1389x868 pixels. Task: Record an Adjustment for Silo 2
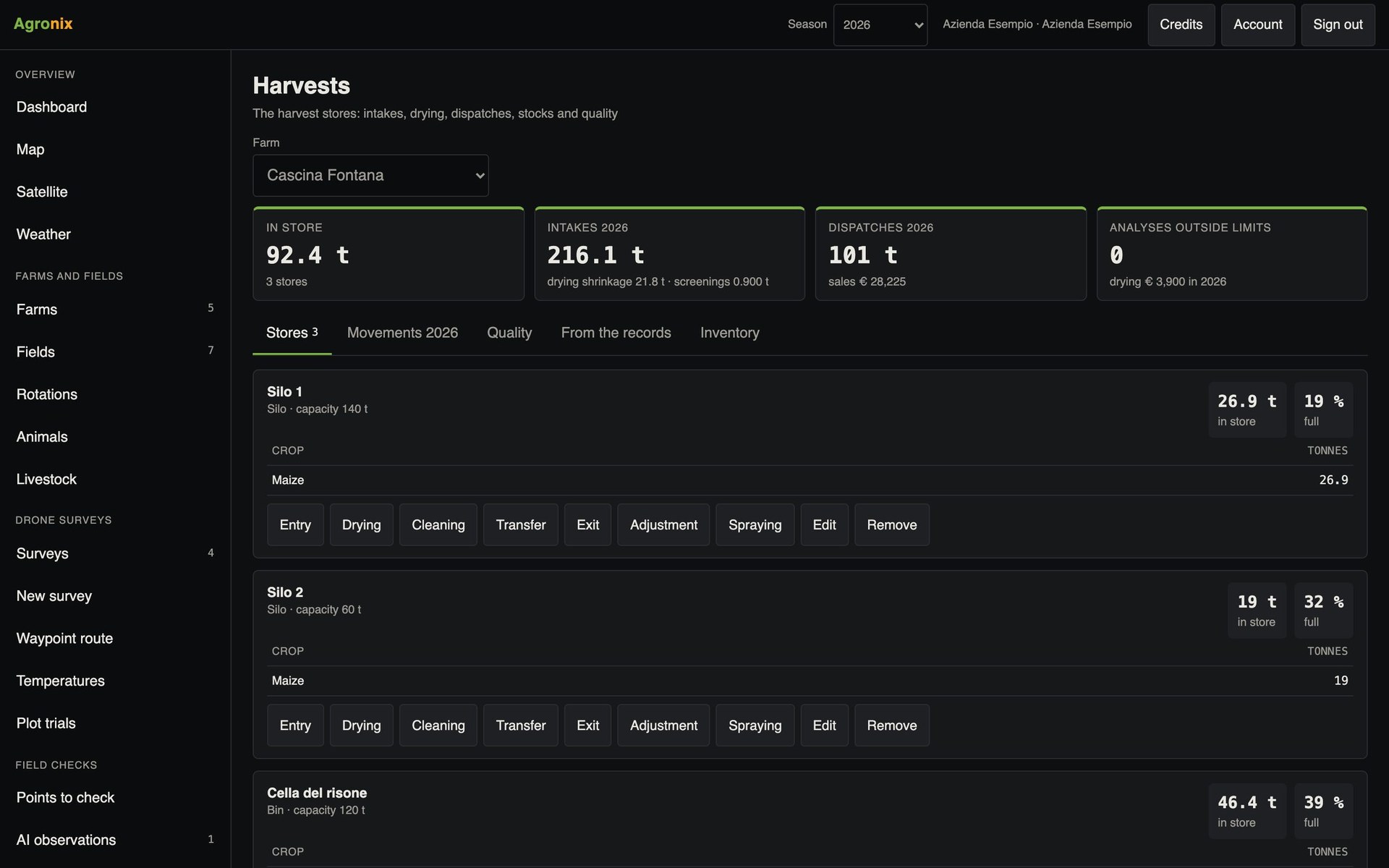pos(663,725)
